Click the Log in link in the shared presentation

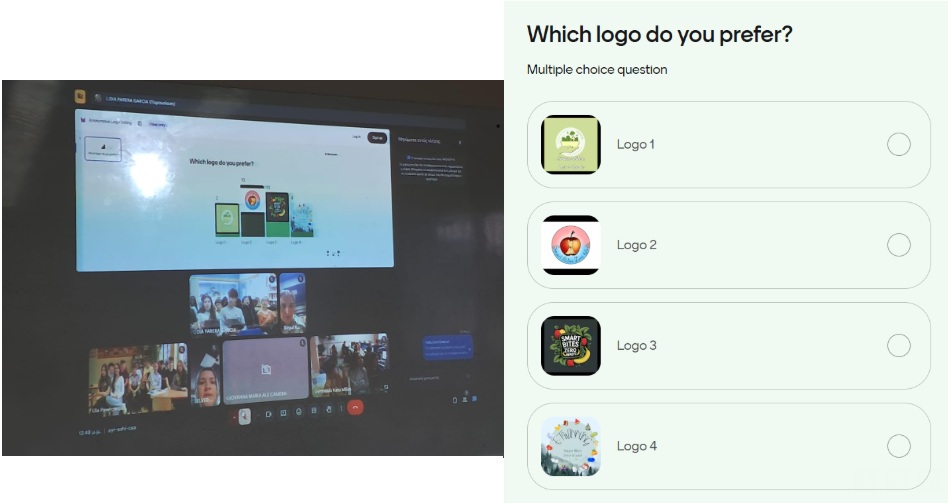point(356,137)
